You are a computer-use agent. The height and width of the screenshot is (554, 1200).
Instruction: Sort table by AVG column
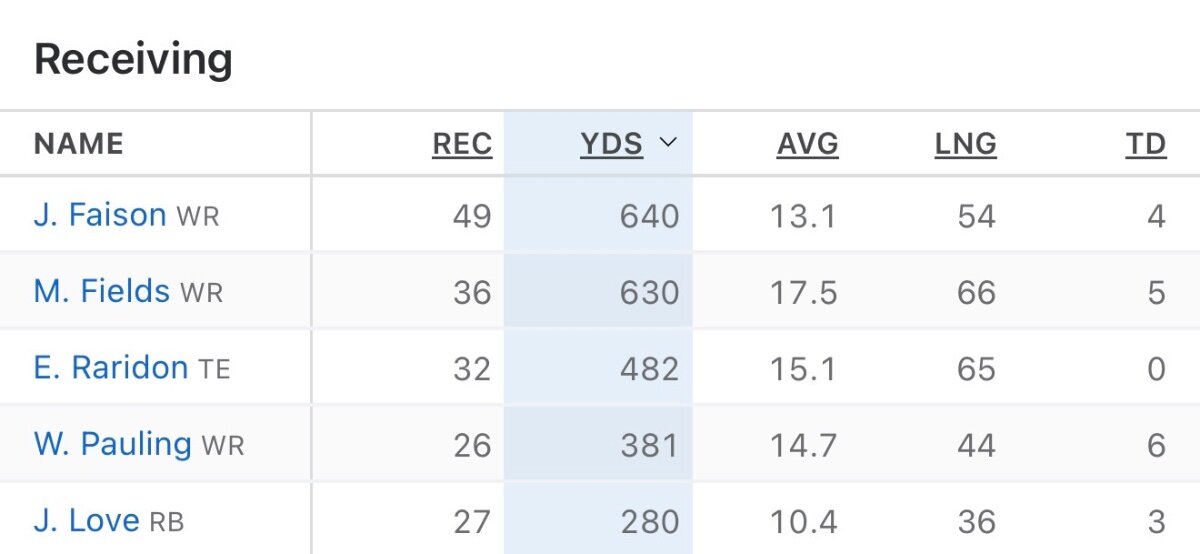click(808, 144)
